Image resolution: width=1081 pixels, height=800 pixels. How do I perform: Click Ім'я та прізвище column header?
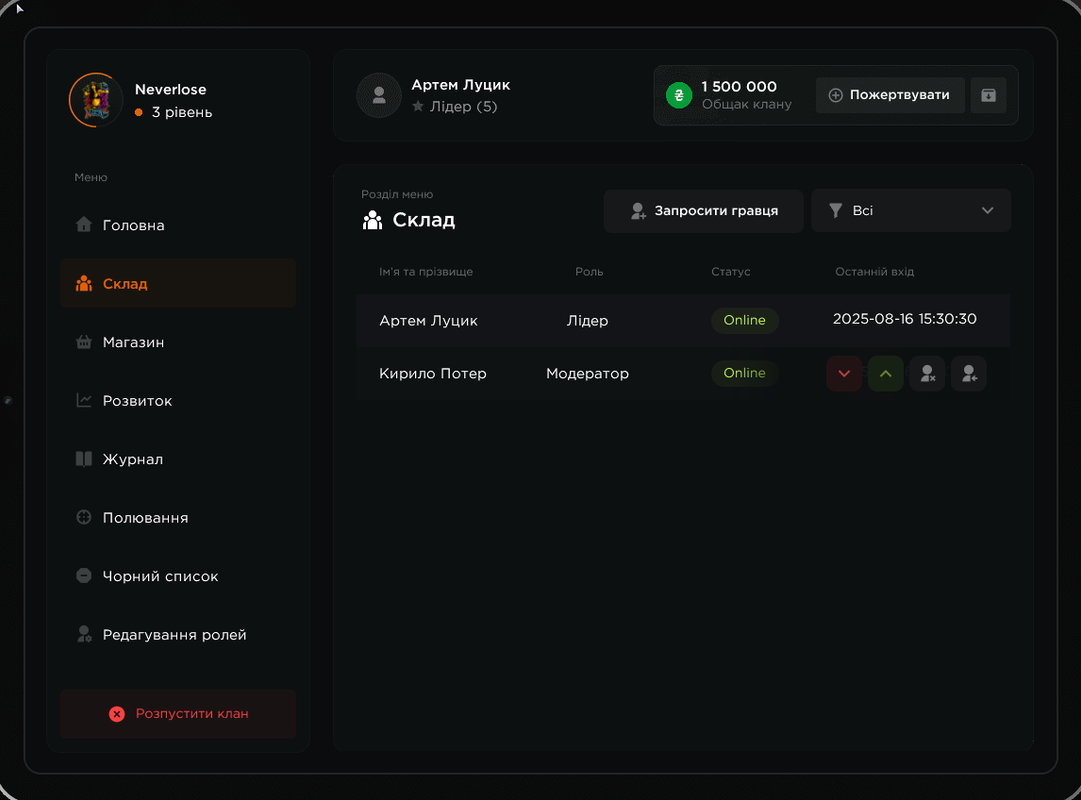[426, 272]
